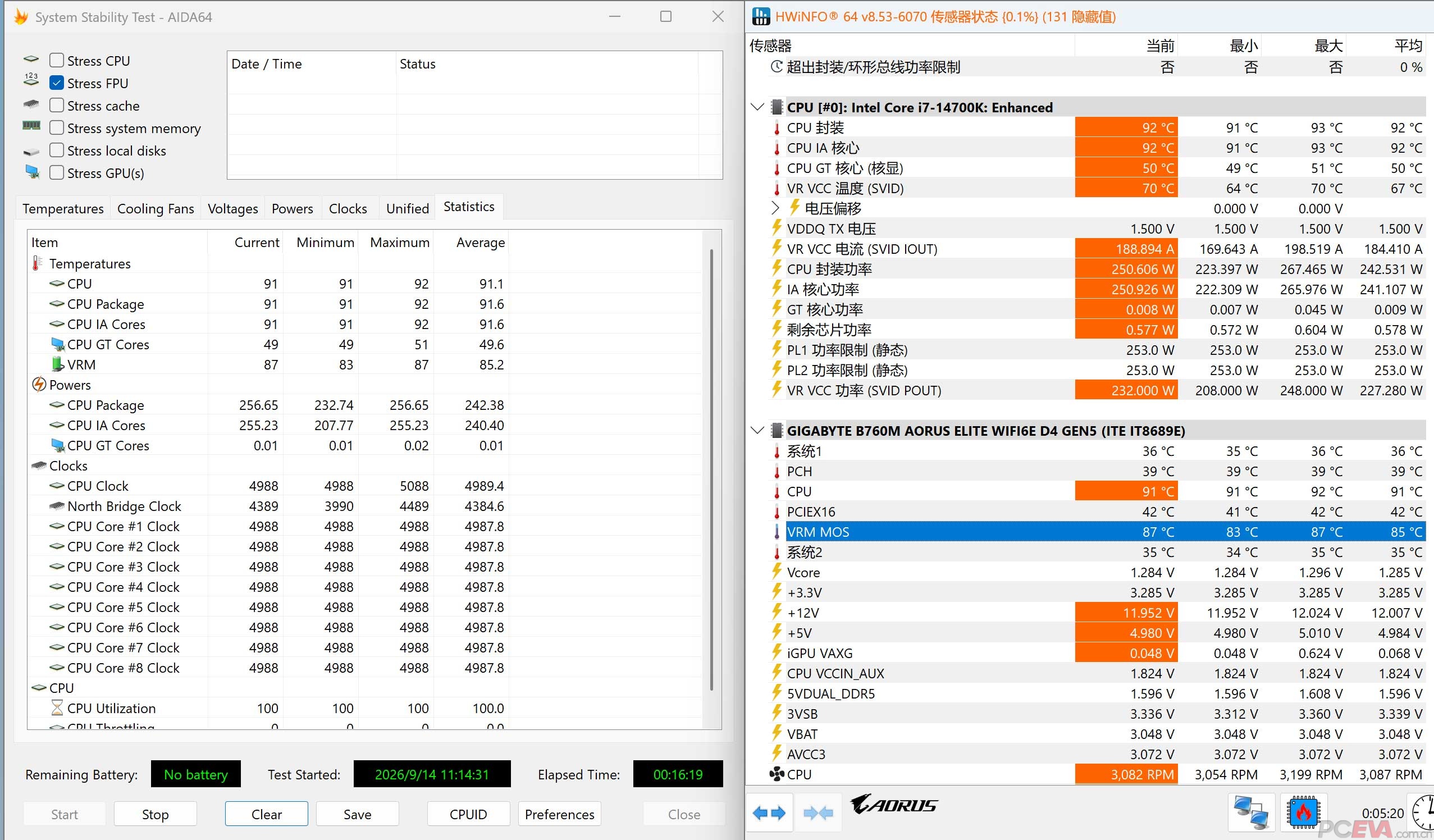
Task: Enable the Stress CPU checkbox
Action: pyautogui.click(x=56, y=60)
